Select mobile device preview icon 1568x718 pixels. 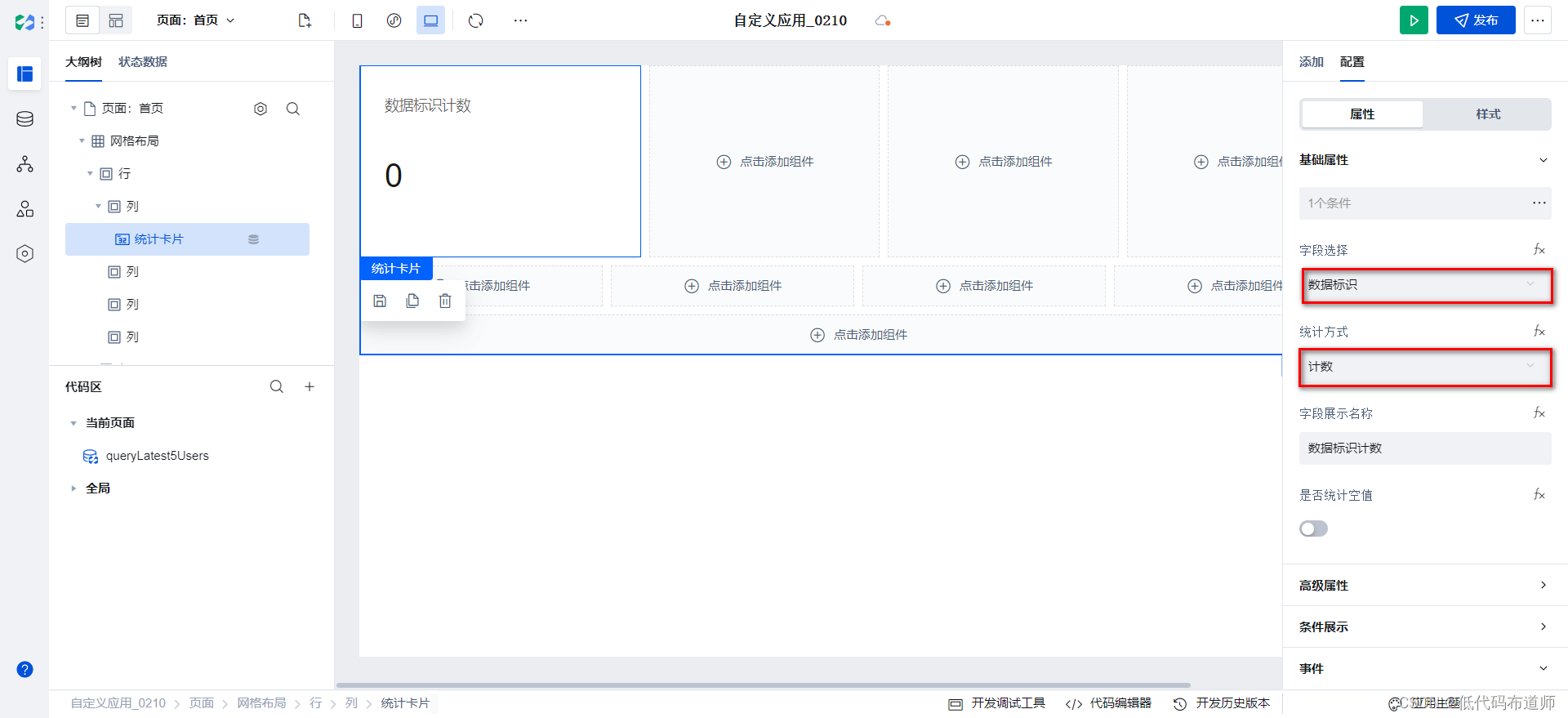[357, 20]
